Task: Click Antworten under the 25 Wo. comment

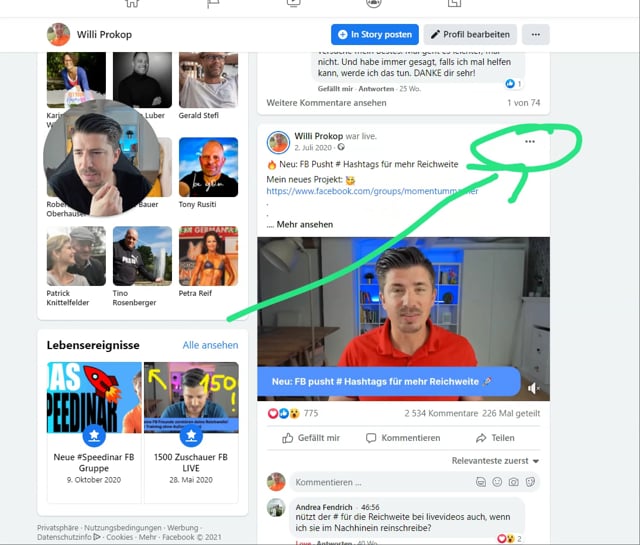Action: coord(376,89)
